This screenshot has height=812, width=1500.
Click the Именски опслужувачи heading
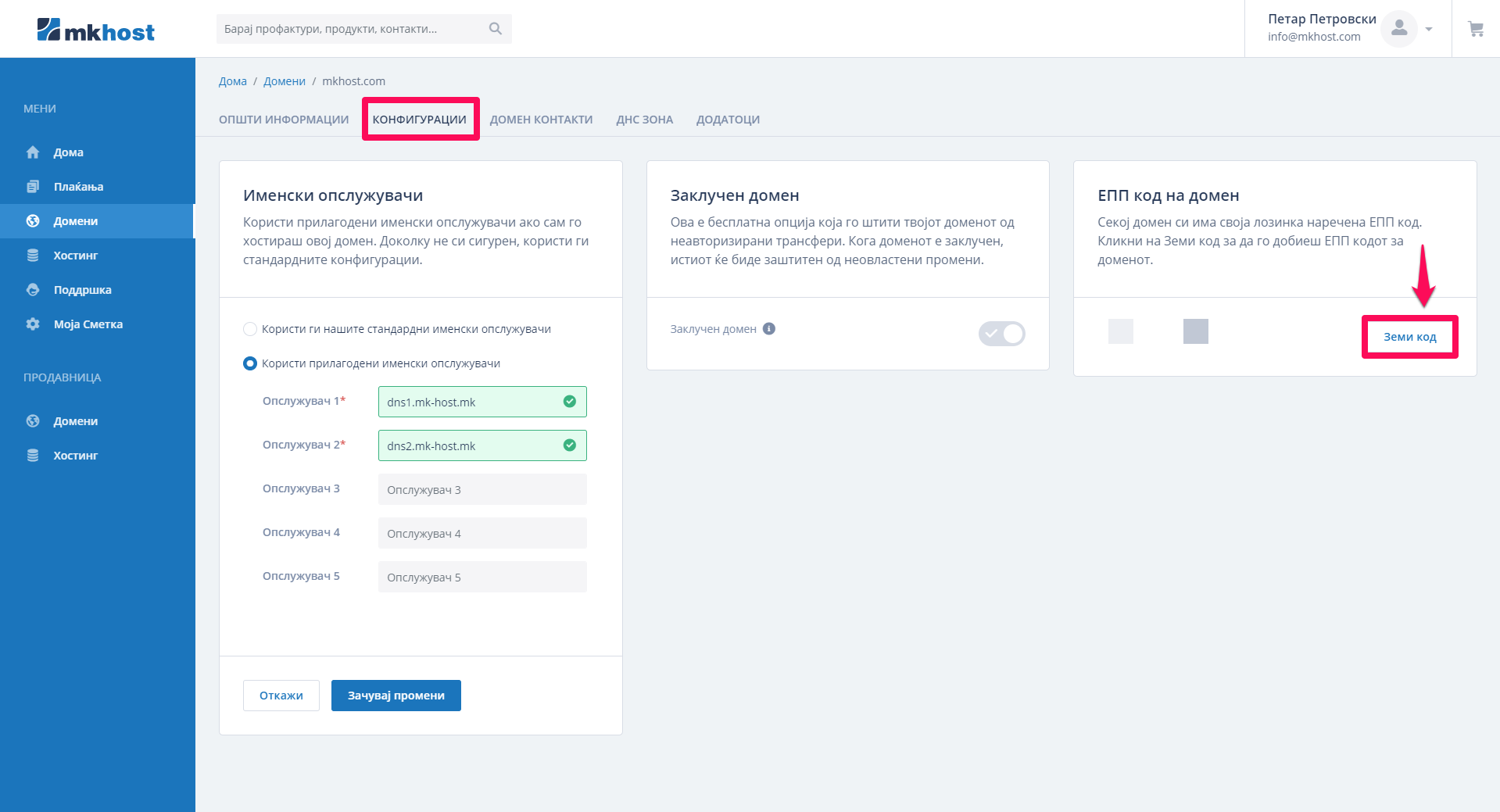point(333,195)
